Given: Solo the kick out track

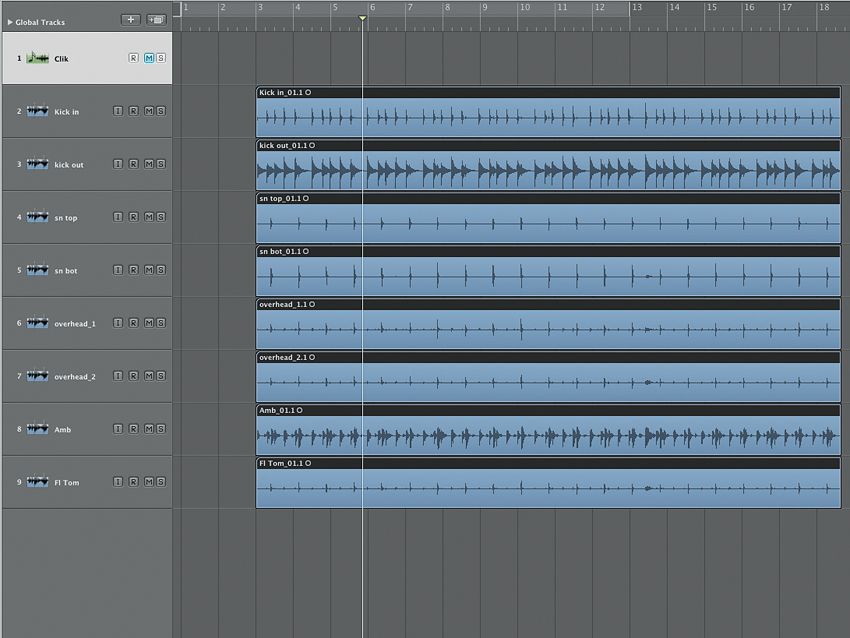Looking at the screenshot, I should coord(160,164).
